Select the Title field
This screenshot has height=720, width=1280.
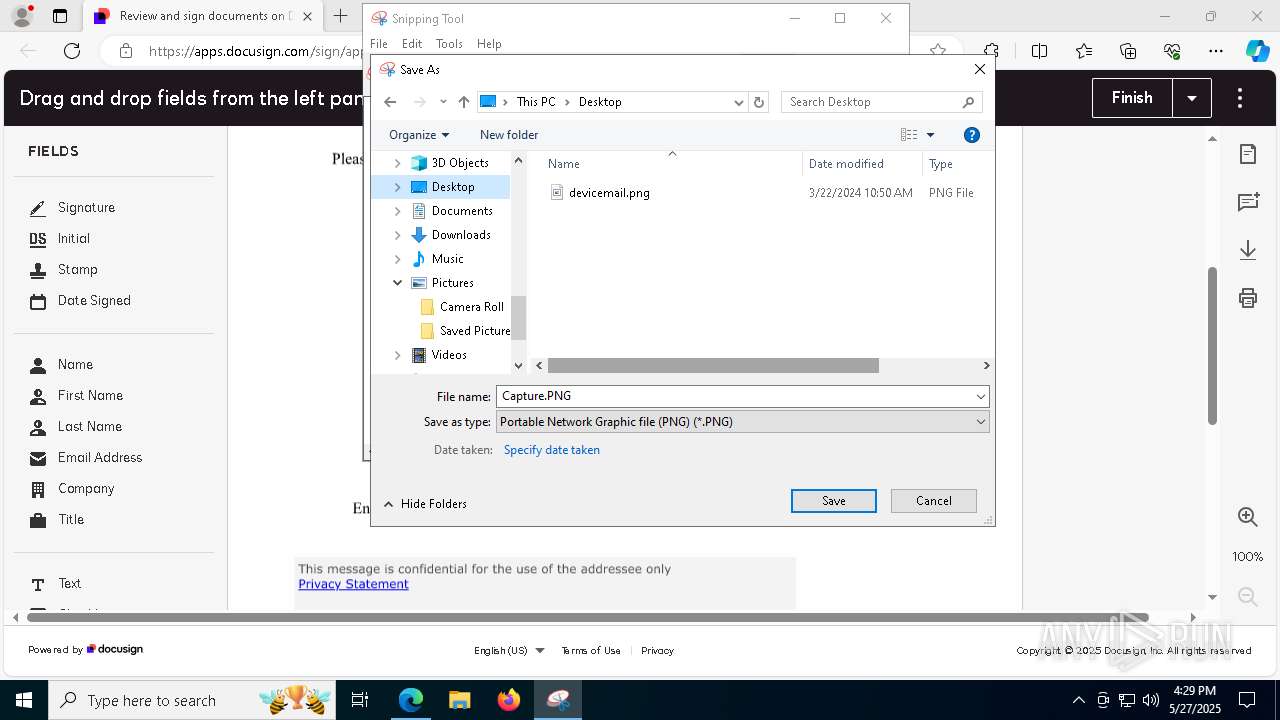[x=57, y=520]
